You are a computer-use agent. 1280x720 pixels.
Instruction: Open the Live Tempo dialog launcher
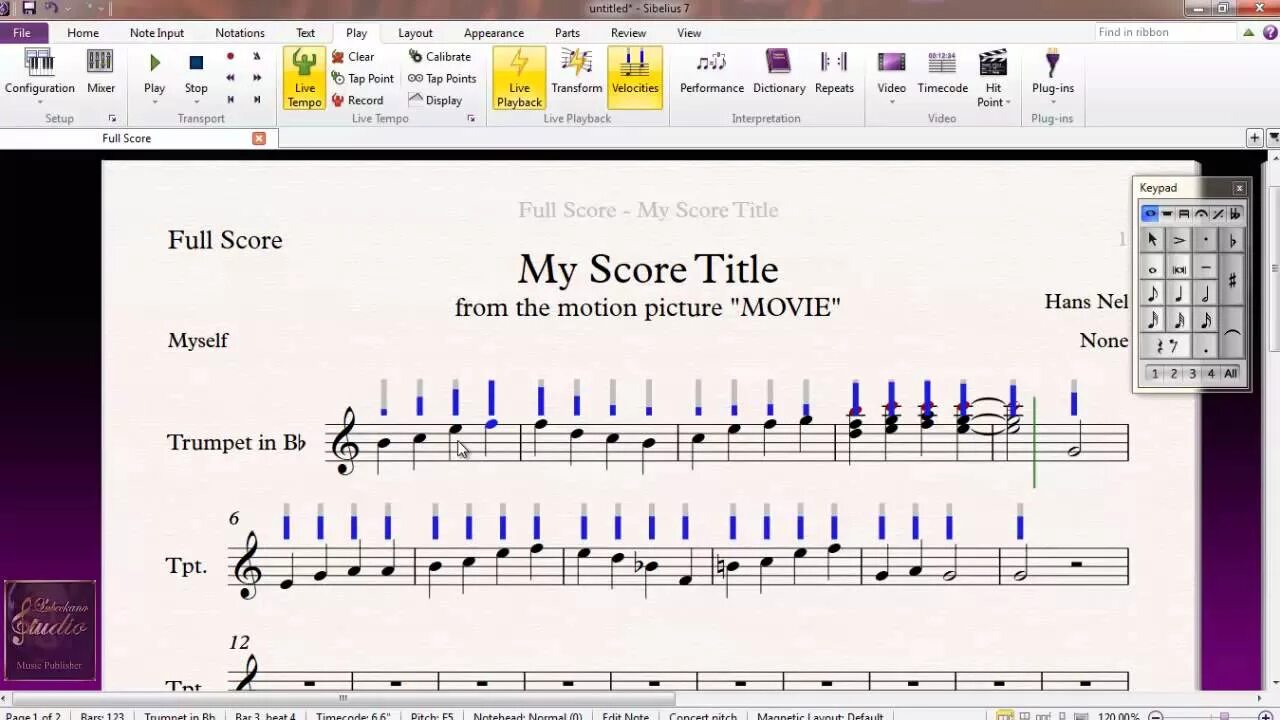pos(471,119)
